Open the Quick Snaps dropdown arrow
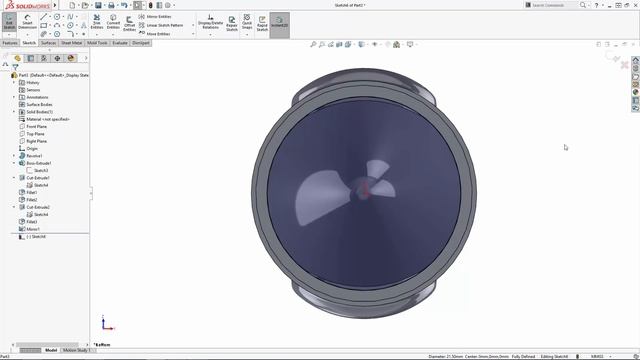This screenshot has height=360, width=640. (247, 35)
